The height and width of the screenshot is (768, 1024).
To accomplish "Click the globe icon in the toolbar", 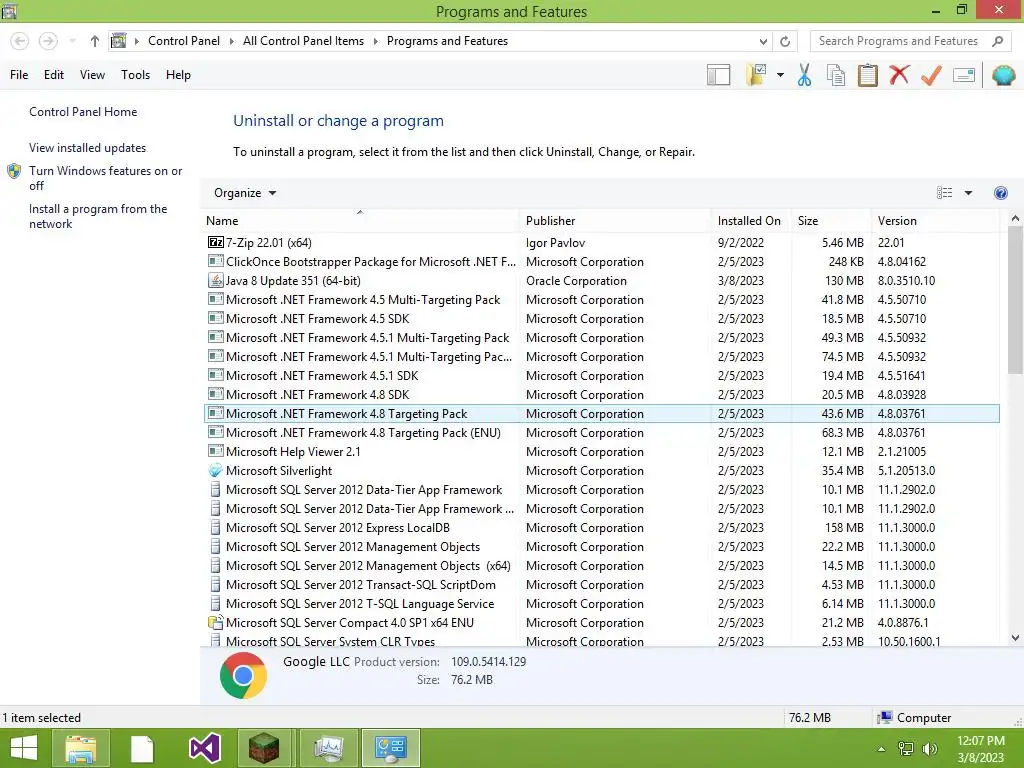I will [1004, 75].
